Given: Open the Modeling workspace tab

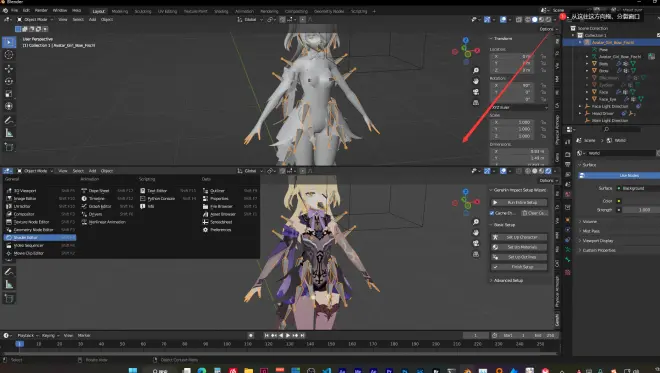Looking at the screenshot, I should point(120,11).
